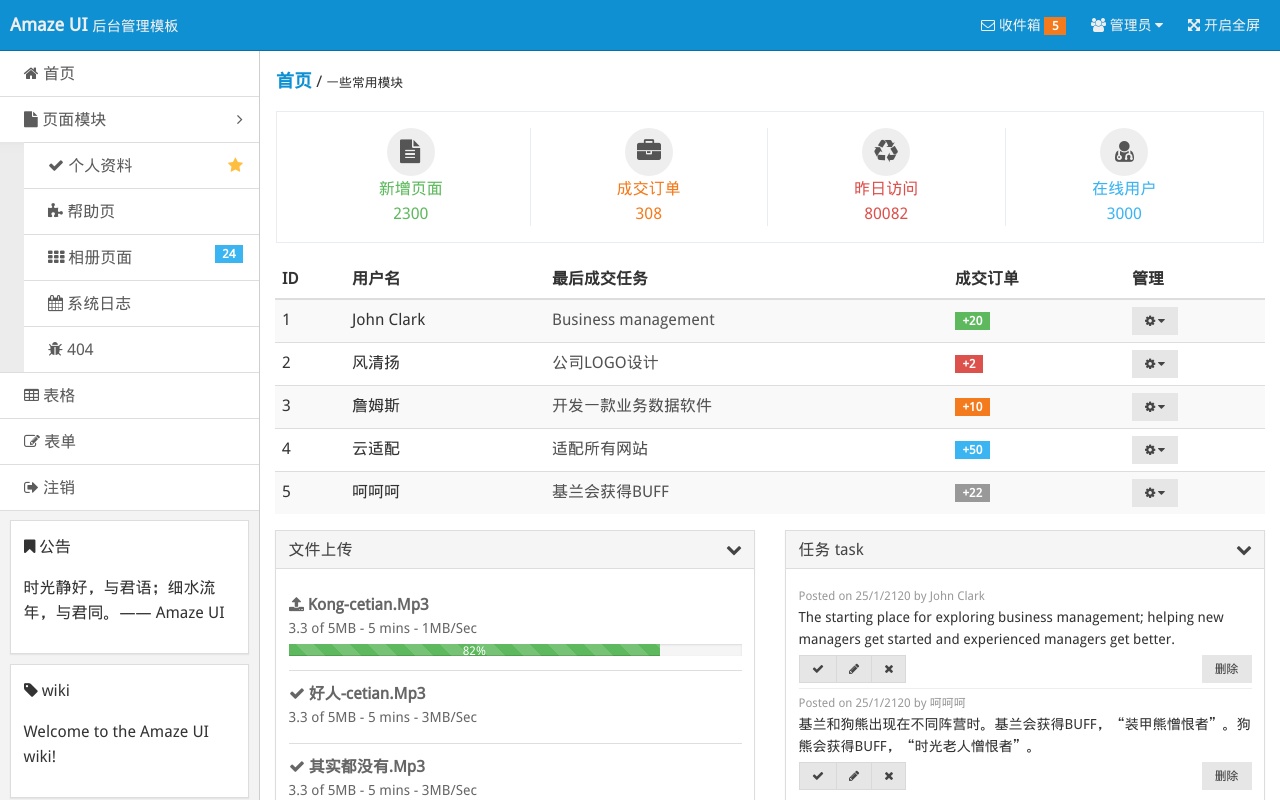Collapse the 任务 task panel
This screenshot has width=1280, height=800.
click(x=1244, y=550)
